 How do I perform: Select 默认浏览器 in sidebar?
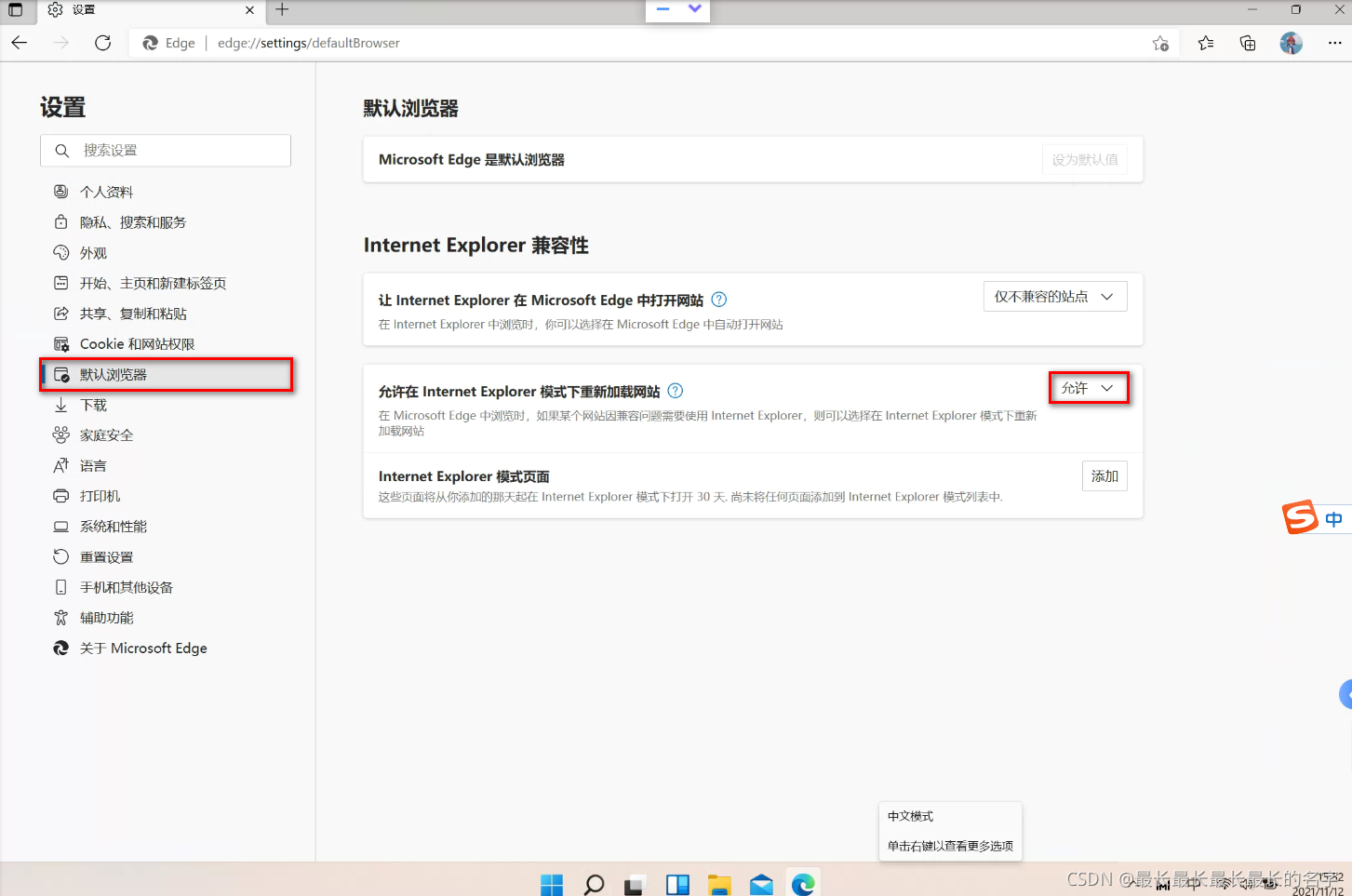click(166, 375)
